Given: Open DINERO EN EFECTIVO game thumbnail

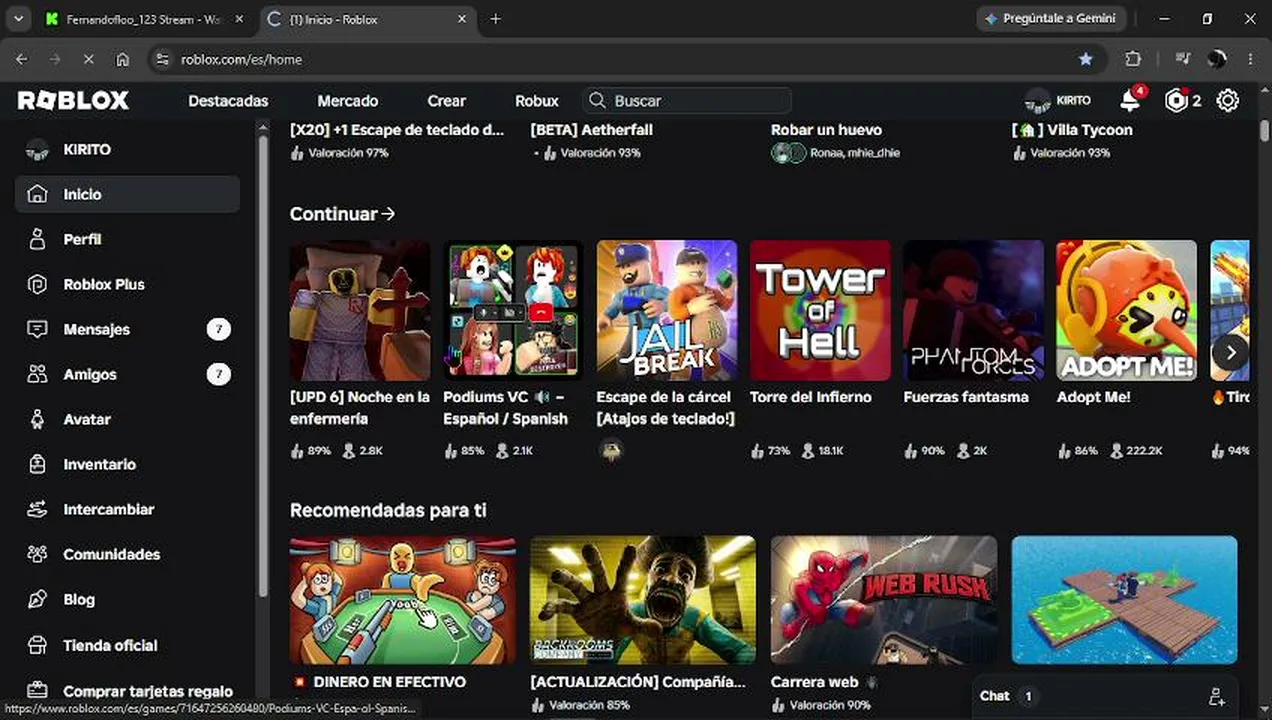Looking at the screenshot, I should pos(403,600).
